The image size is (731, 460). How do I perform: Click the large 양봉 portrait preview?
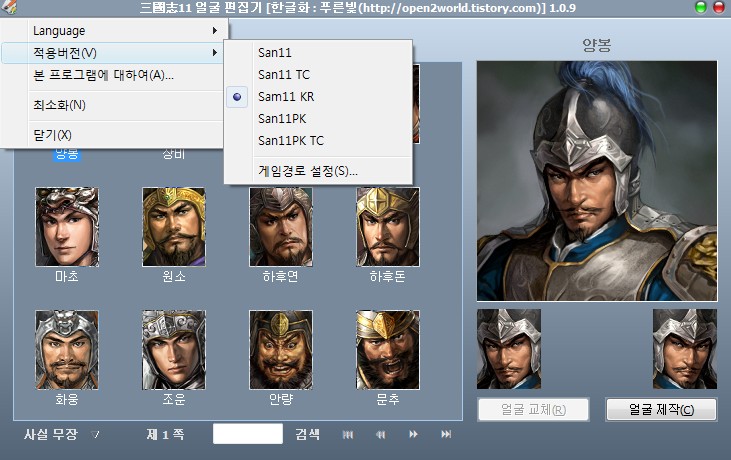[x=597, y=181]
